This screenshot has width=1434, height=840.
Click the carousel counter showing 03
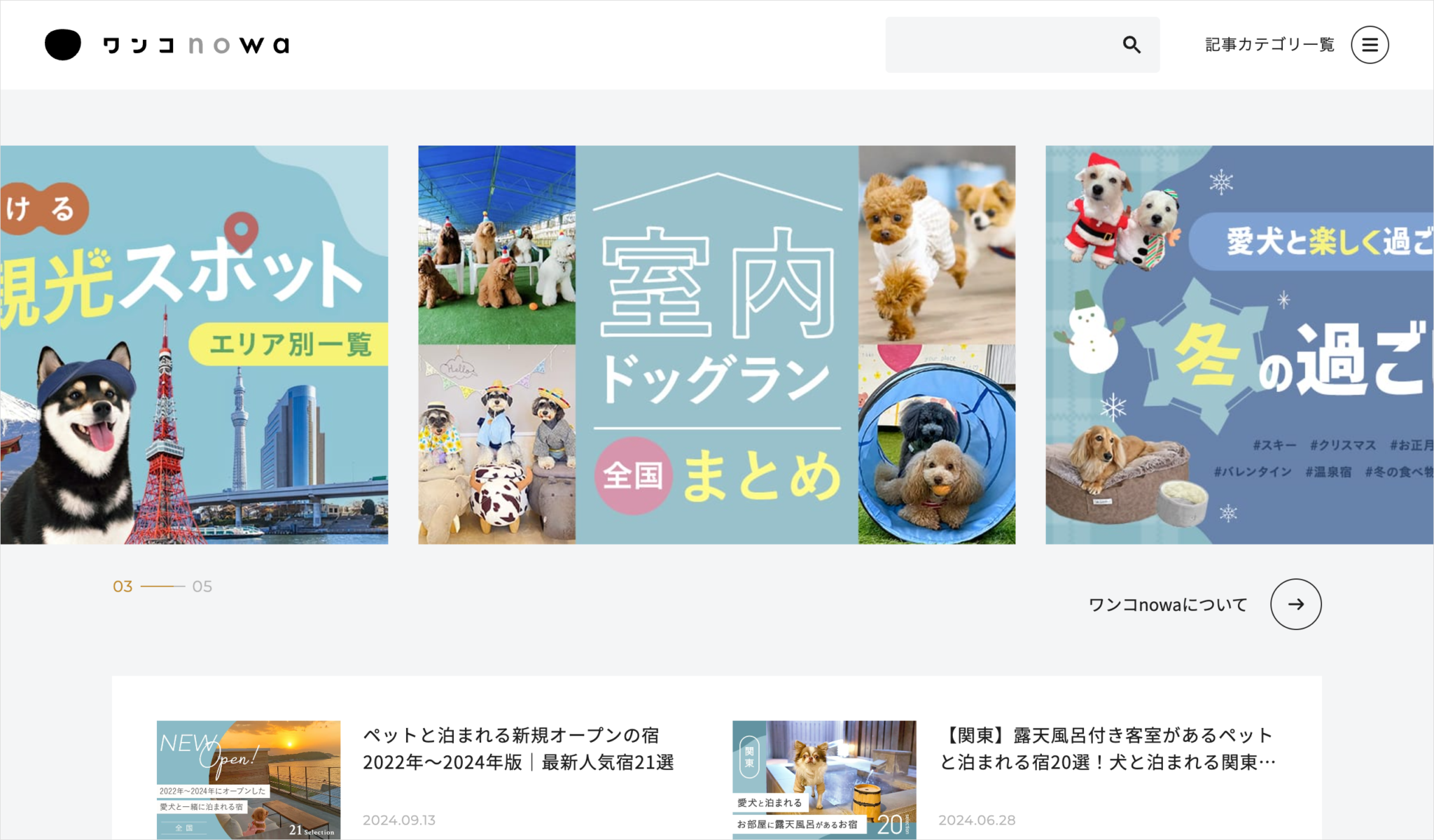coord(123,587)
